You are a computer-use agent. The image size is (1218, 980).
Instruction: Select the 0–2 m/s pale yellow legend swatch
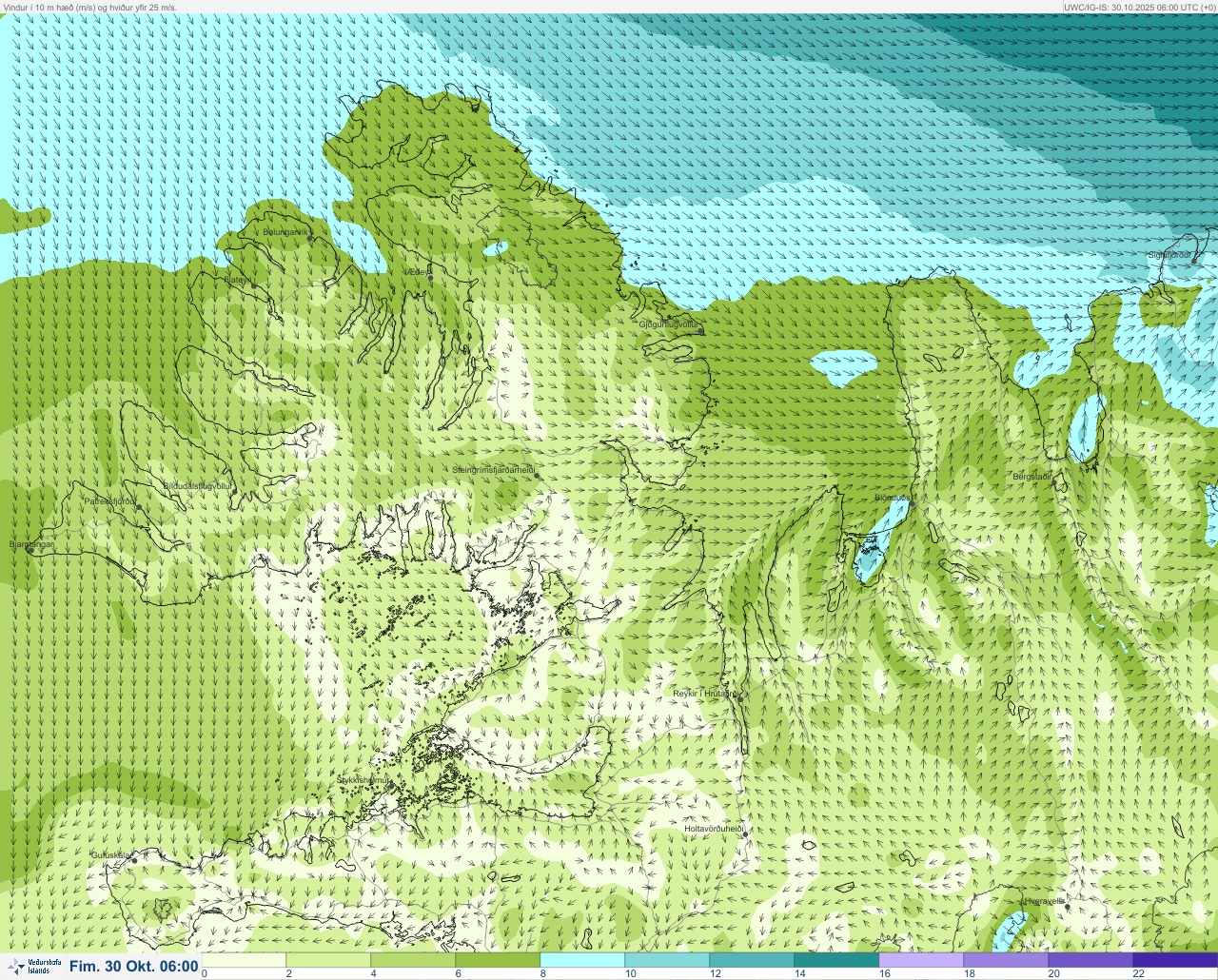pos(244,960)
